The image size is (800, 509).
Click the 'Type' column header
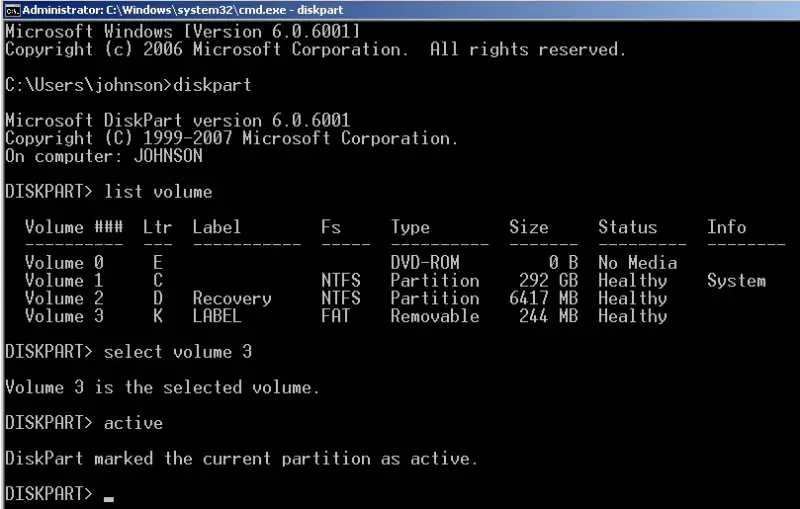(410, 227)
